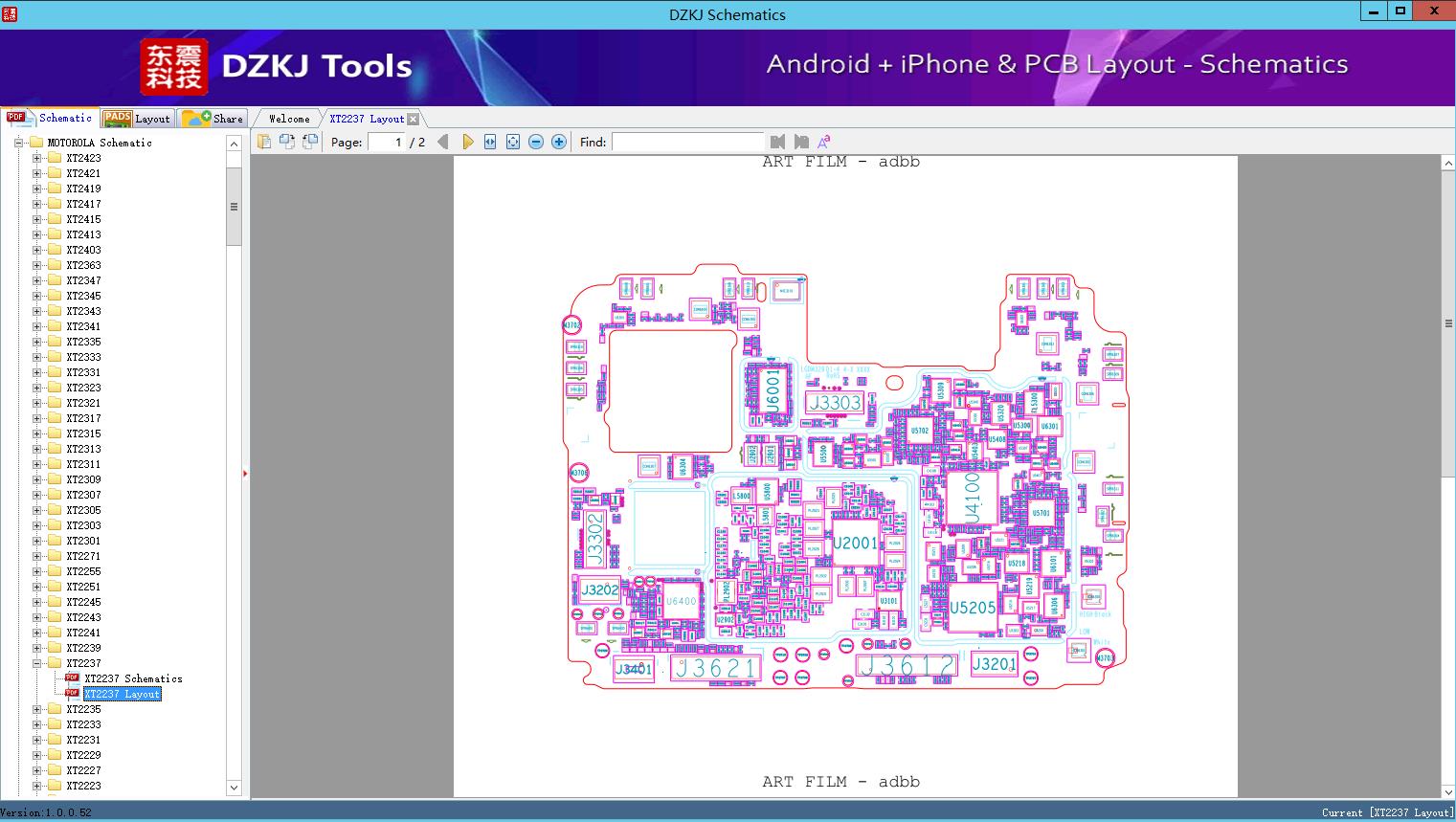The height and width of the screenshot is (822, 1456).
Task: Collapse the left panel with red arrow
Action: (x=245, y=473)
